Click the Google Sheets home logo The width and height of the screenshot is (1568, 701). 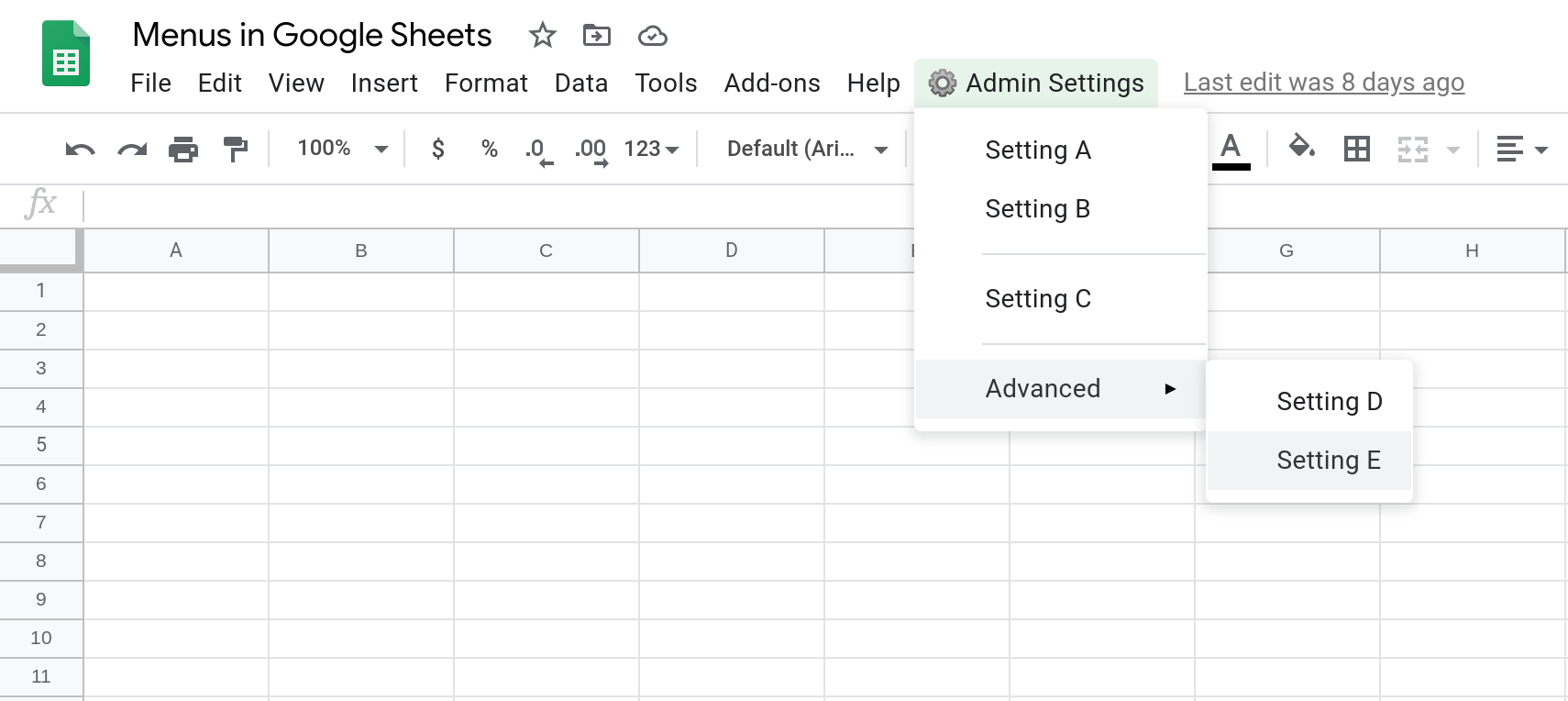[x=66, y=53]
